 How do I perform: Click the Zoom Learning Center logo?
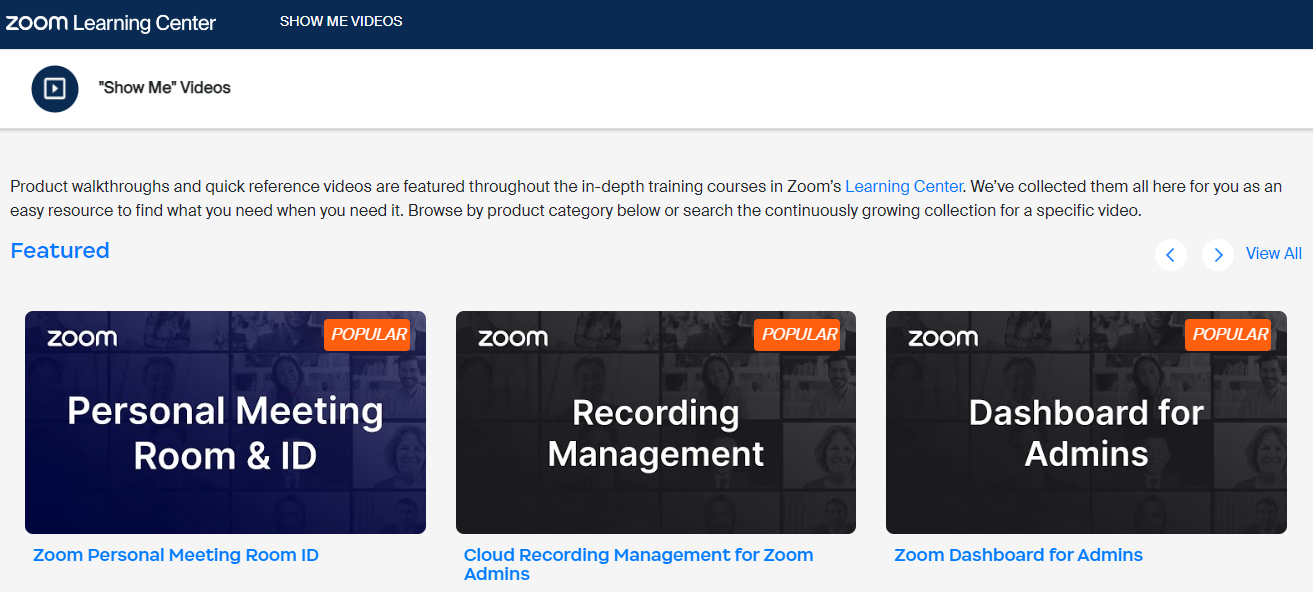click(111, 22)
